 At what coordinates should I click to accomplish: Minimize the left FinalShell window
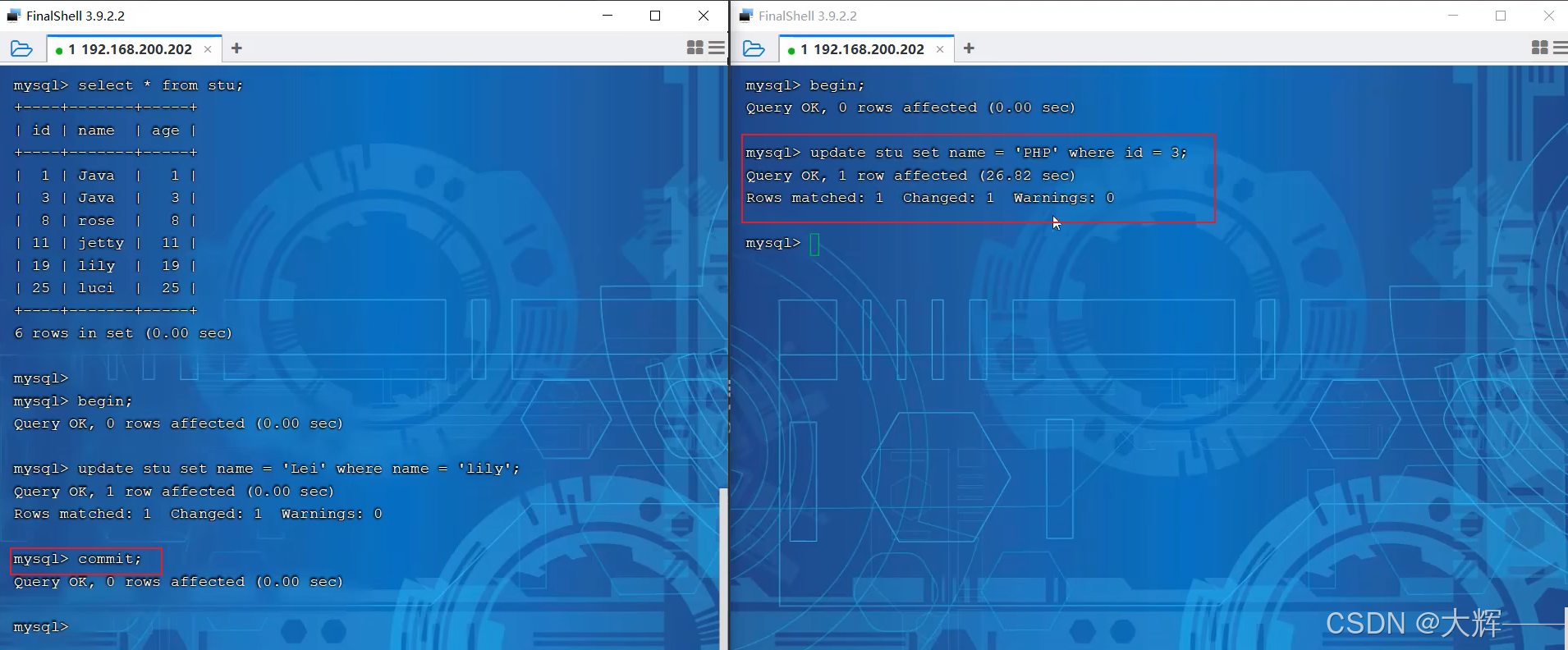[607, 16]
